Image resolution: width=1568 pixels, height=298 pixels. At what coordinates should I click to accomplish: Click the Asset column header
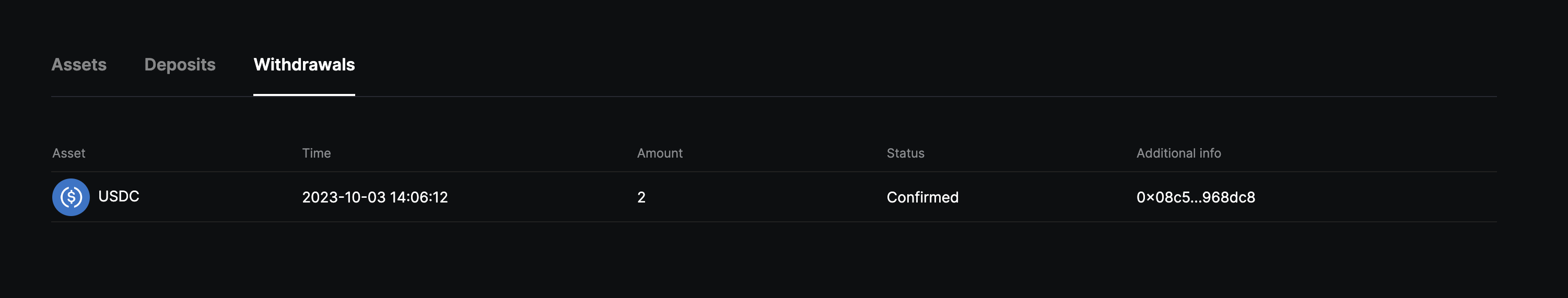pos(69,153)
